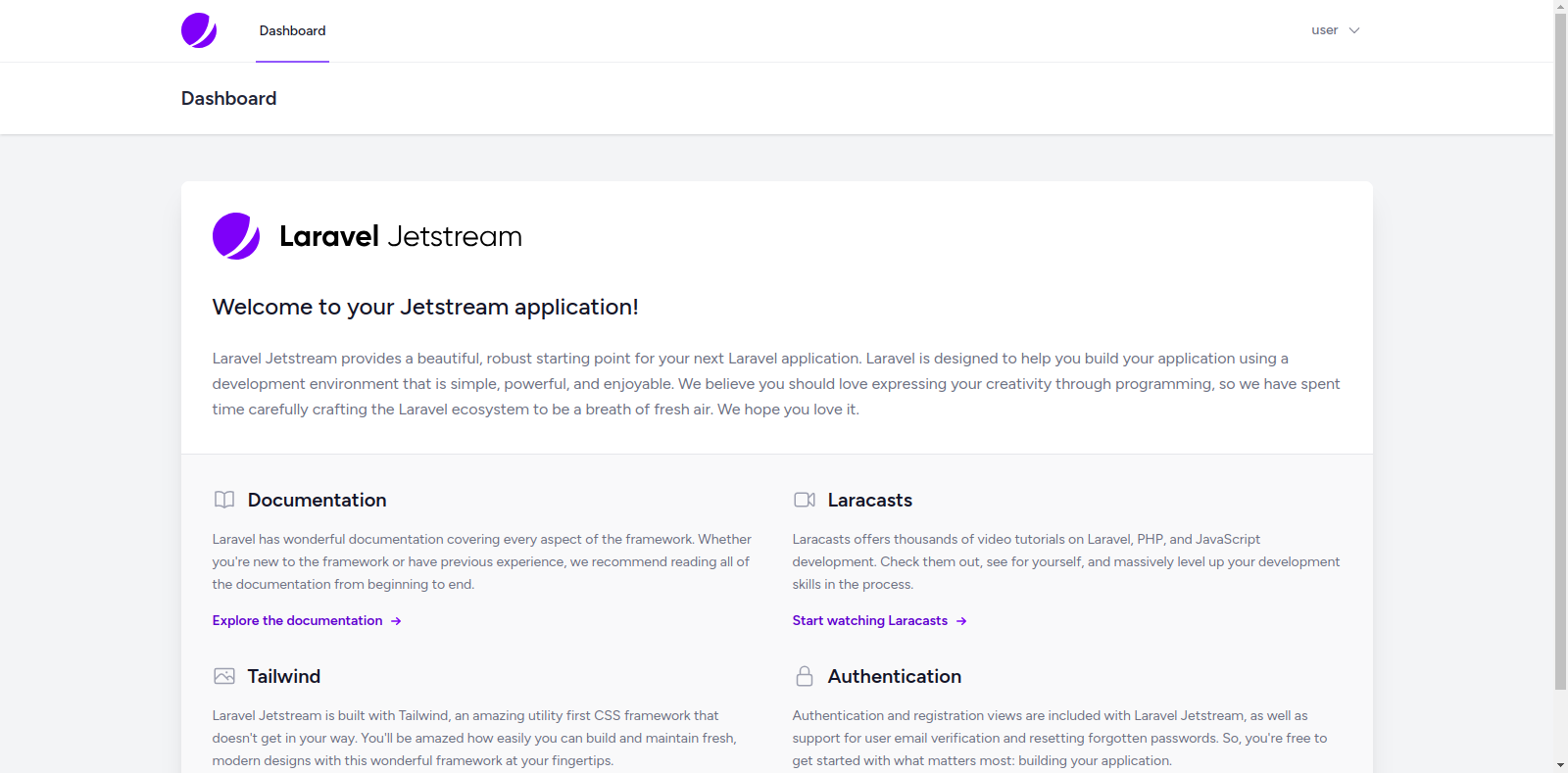The height and width of the screenshot is (773, 1568).
Task: Click the Laracasts video camera icon
Action: click(x=805, y=500)
